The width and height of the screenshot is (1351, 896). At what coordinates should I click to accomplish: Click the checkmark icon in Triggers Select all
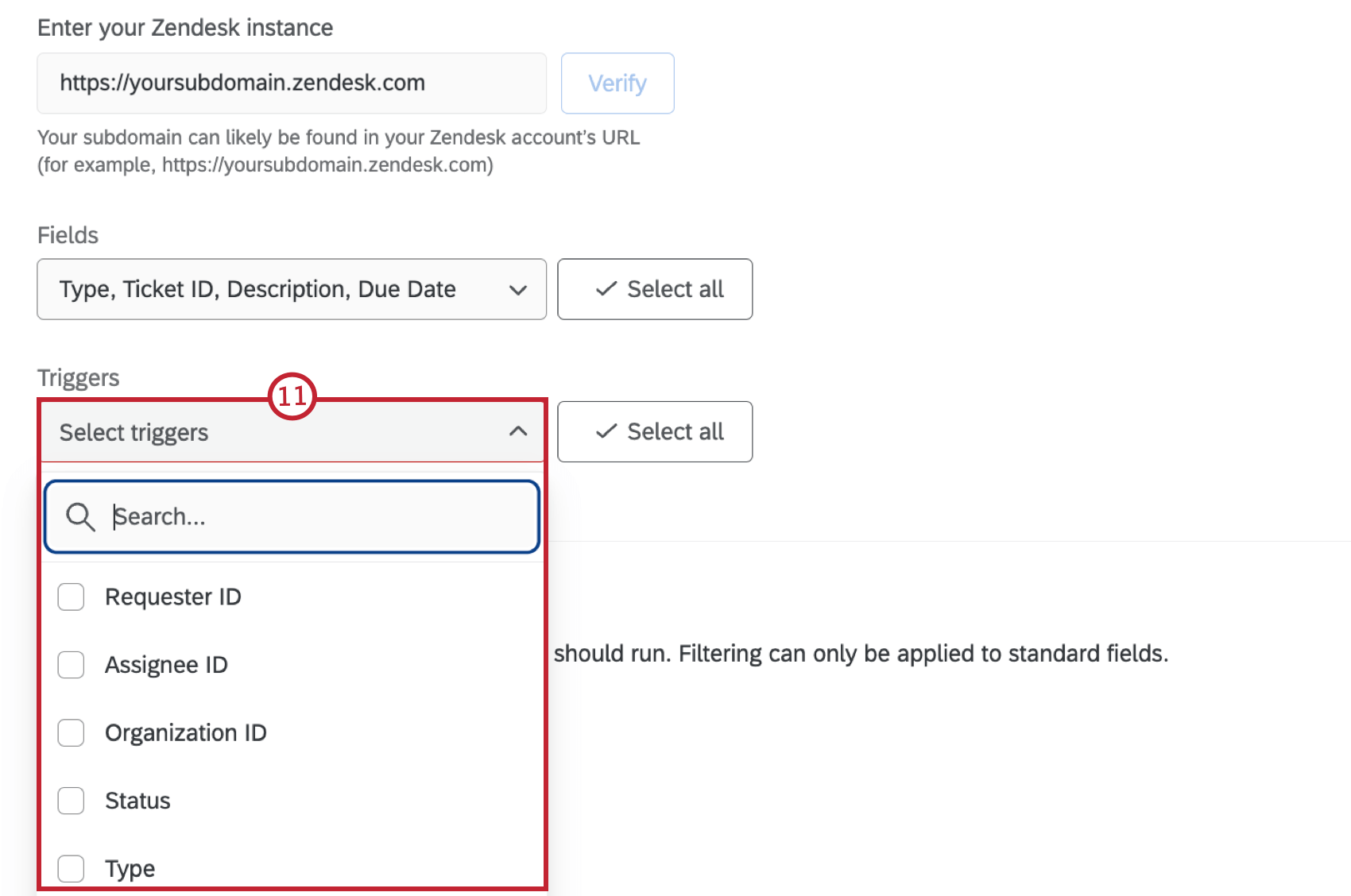pyautogui.click(x=606, y=431)
